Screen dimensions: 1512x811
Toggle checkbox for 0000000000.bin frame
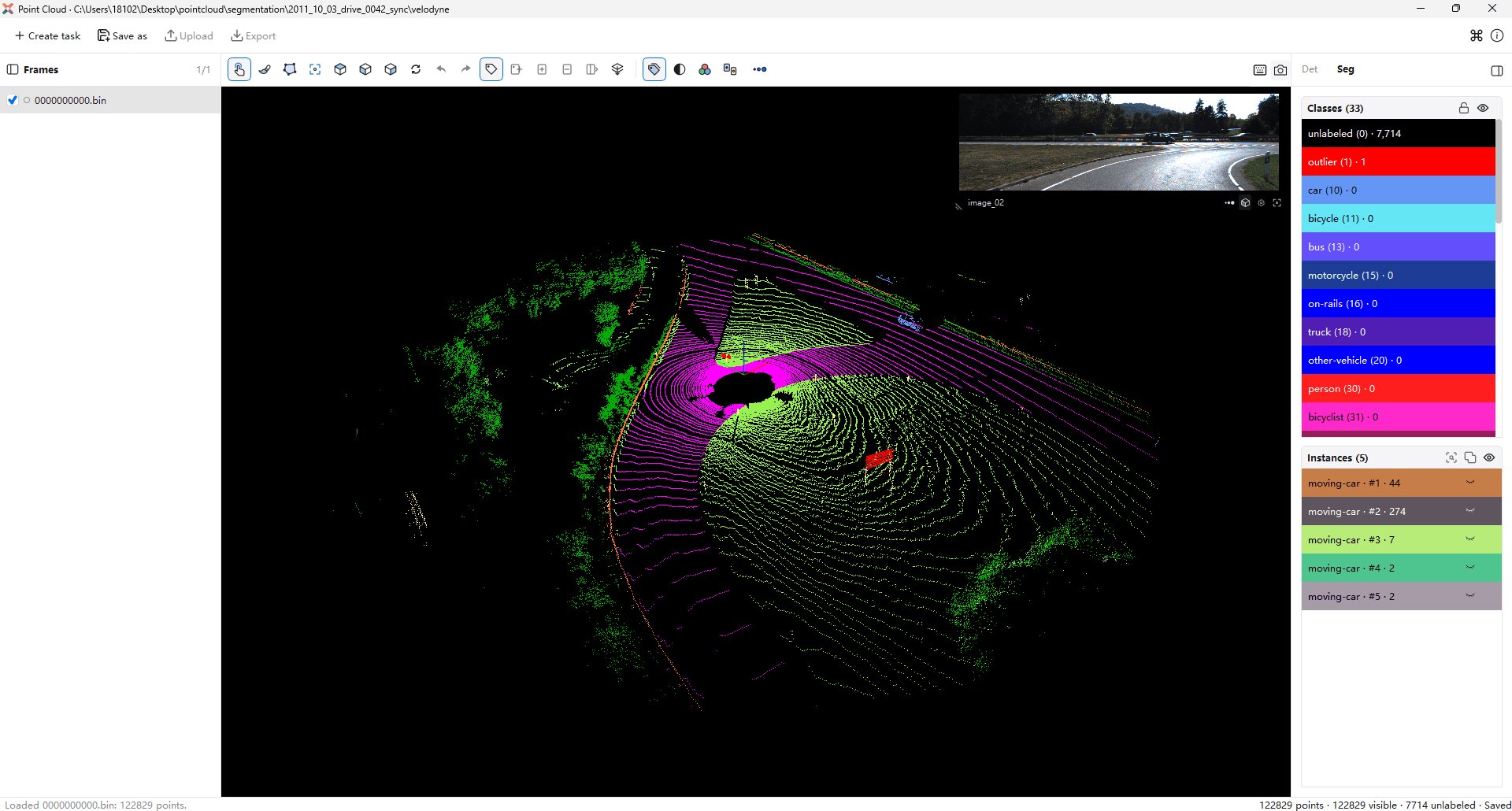13,100
